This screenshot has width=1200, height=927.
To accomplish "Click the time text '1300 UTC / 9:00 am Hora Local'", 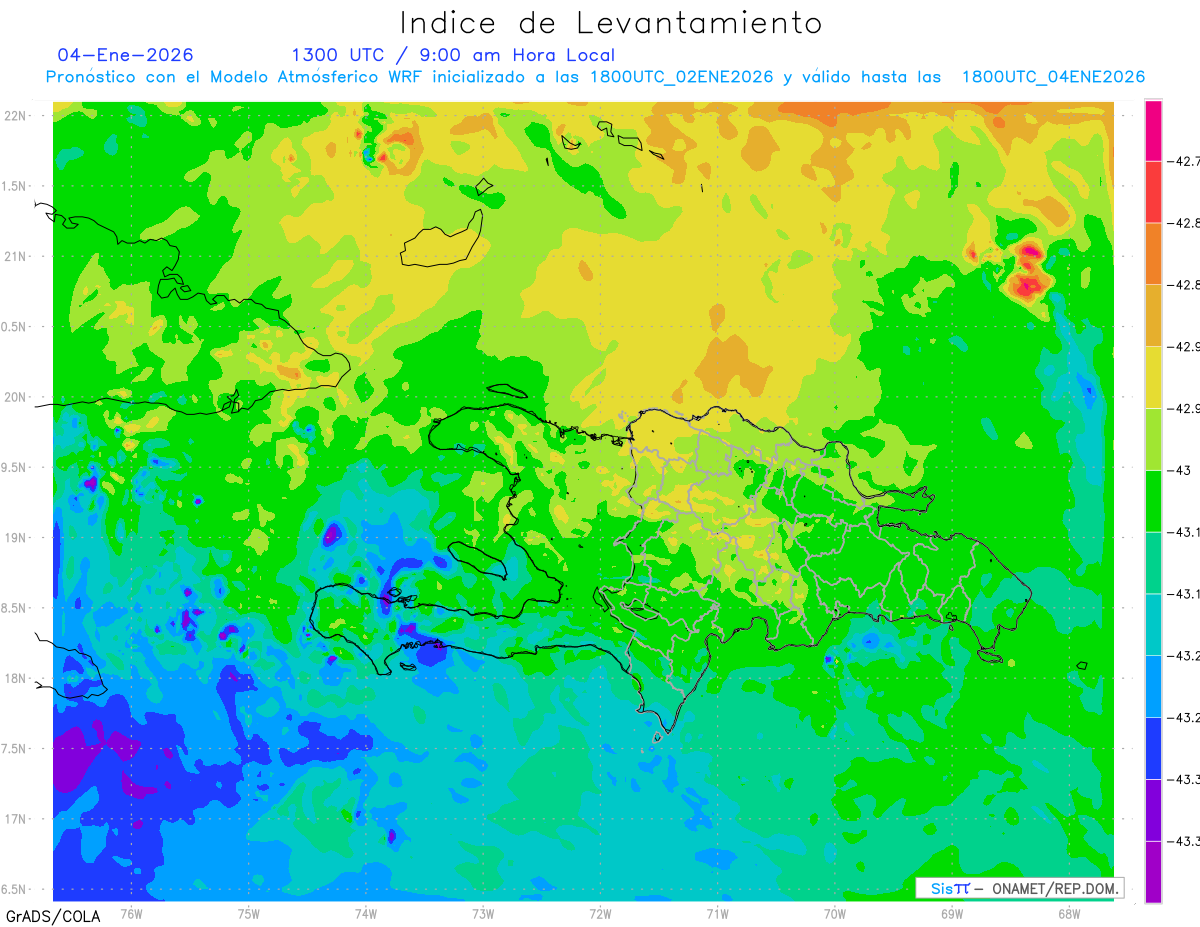I will click(x=453, y=55).
